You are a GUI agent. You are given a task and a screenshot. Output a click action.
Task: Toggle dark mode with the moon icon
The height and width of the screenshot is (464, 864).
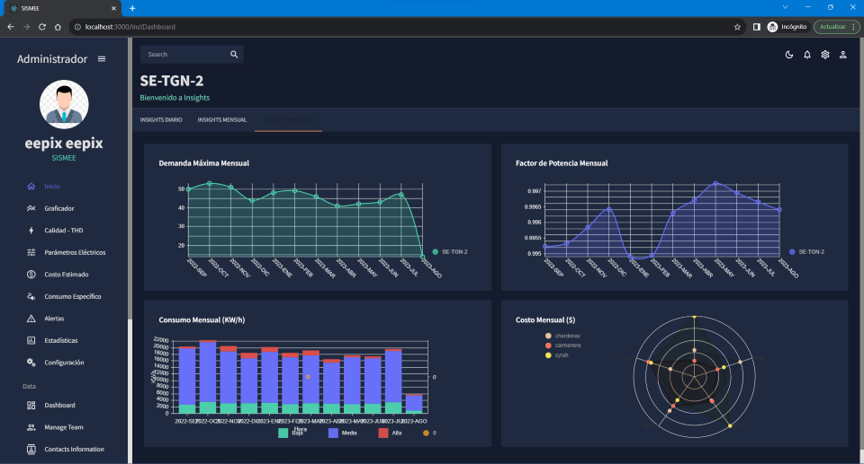[789, 55]
